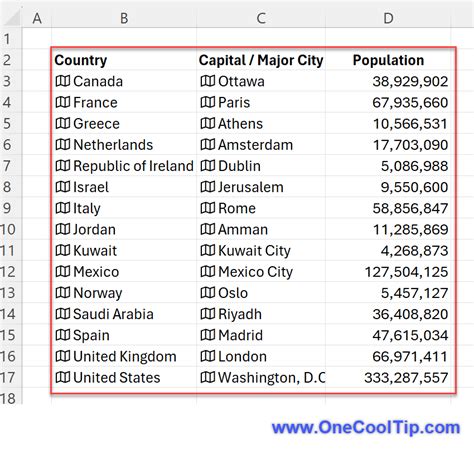
Task: Click the geography map icon beside Canada
Action: 63,81
